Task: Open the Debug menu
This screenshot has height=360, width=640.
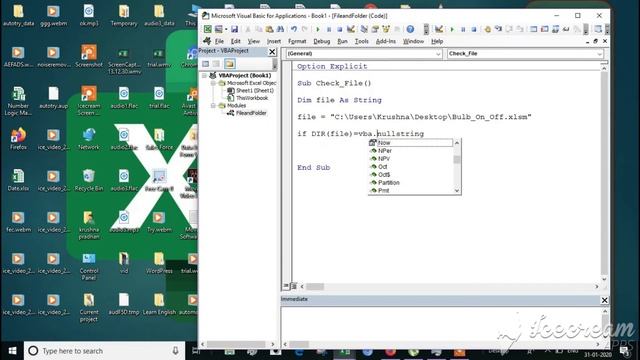Action: coord(322,41)
